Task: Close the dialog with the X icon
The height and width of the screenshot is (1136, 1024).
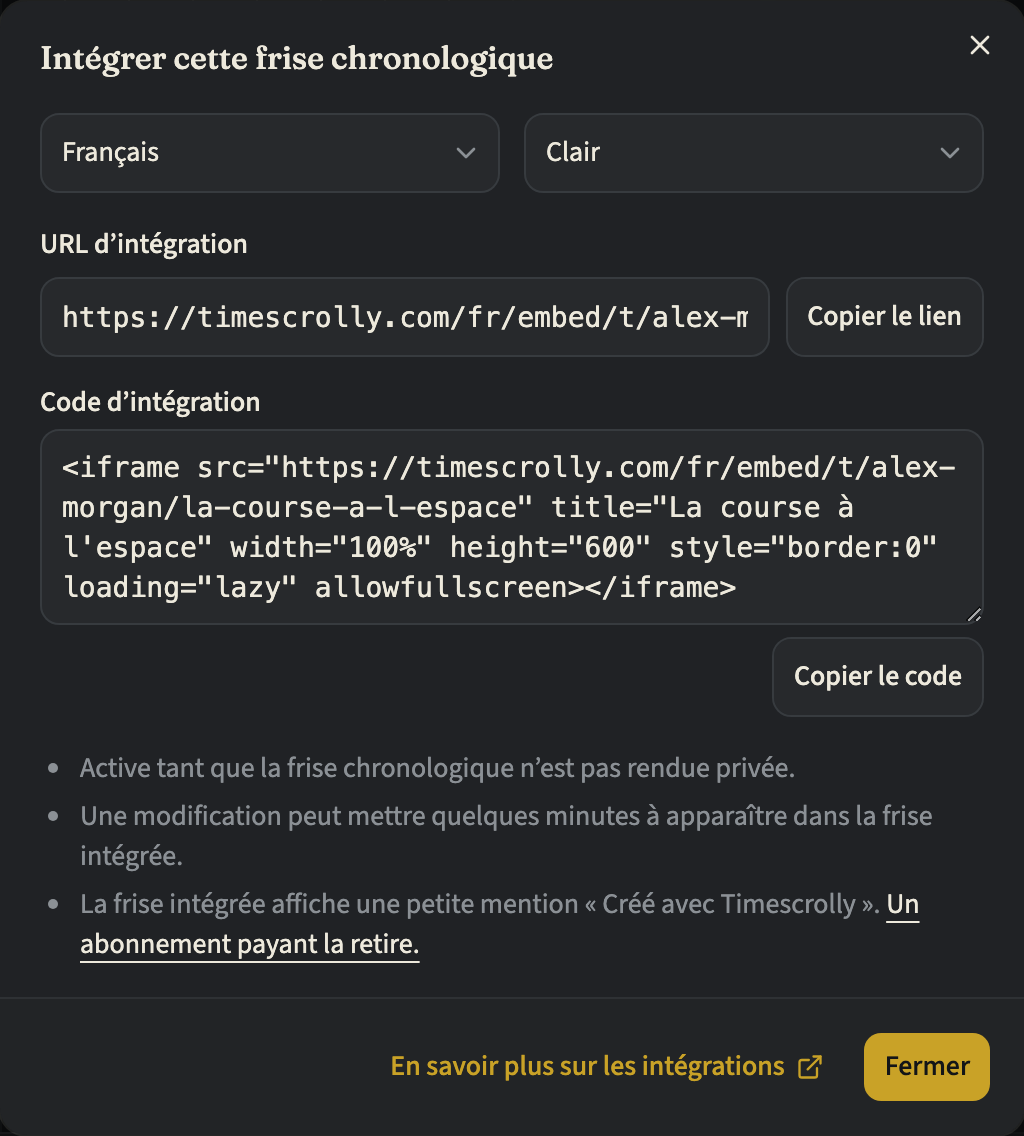Action: coord(980,45)
